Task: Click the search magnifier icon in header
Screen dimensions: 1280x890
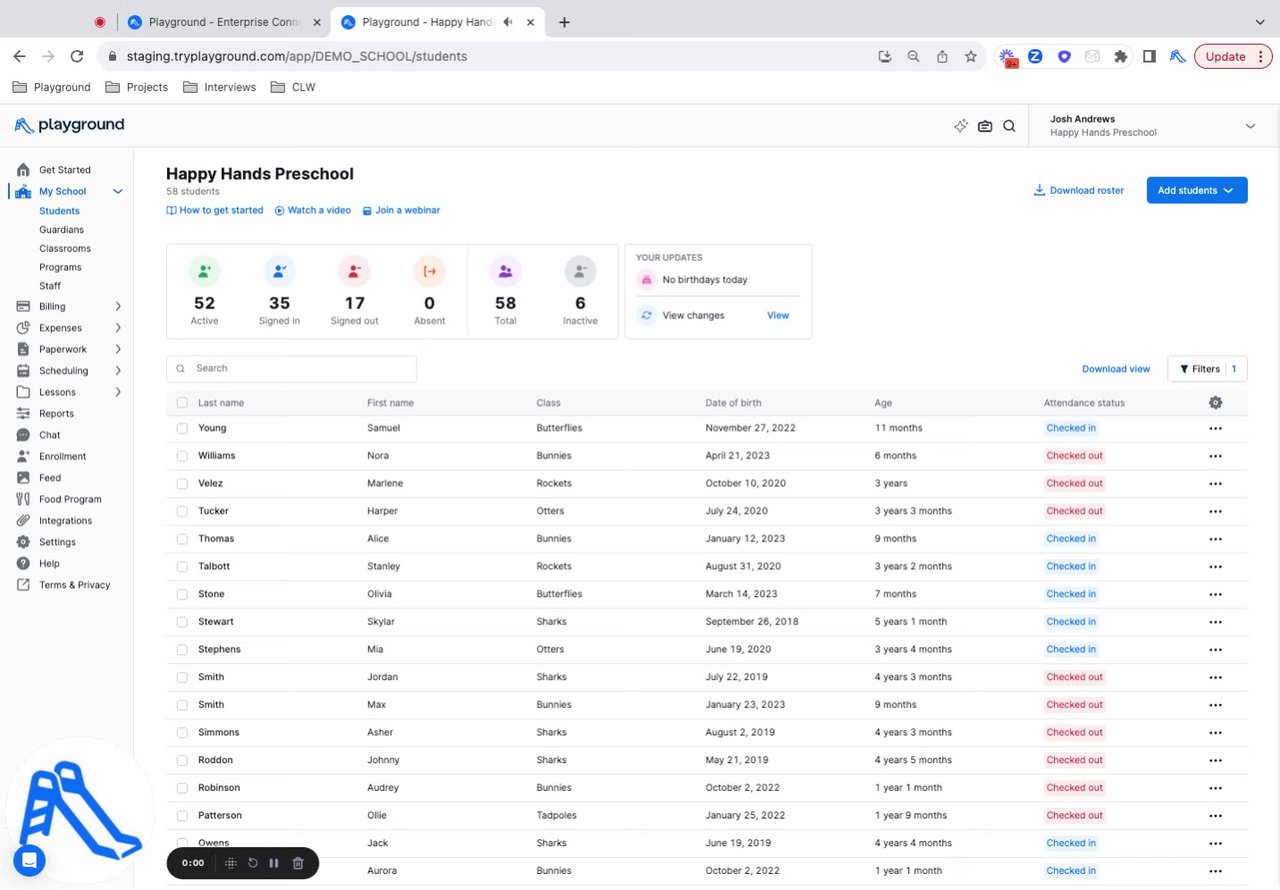Action: (1009, 126)
